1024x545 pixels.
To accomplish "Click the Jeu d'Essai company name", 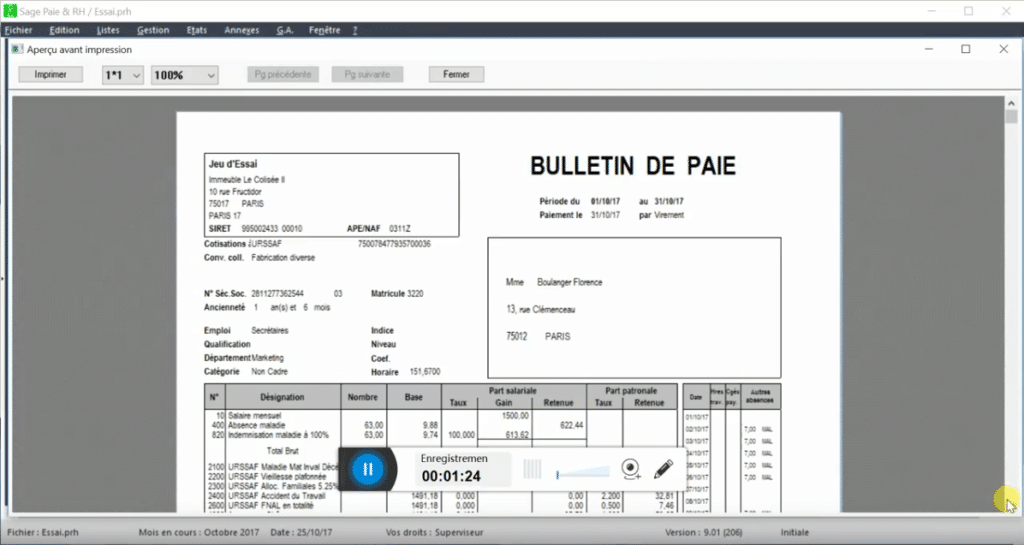I will pyautogui.click(x=232, y=164).
